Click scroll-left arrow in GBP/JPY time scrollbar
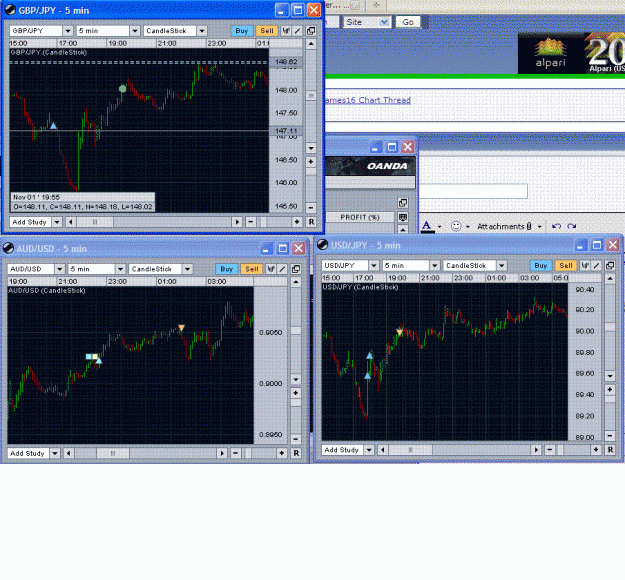The height and width of the screenshot is (580, 625). click(71, 222)
